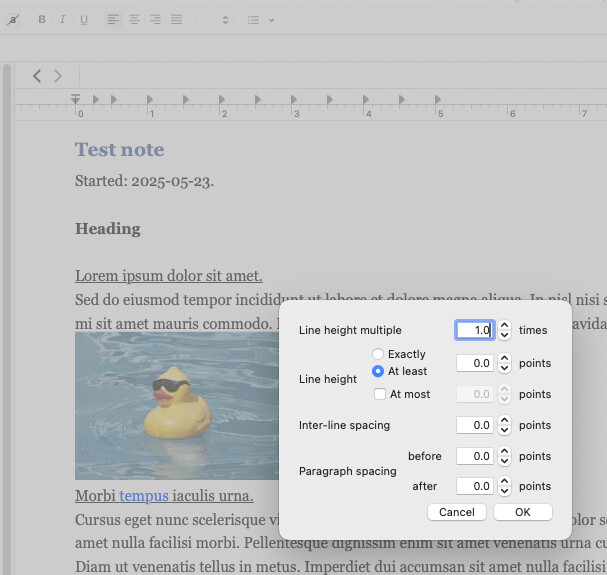
Task: Click the rubber duck image
Action: (x=176, y=406)
